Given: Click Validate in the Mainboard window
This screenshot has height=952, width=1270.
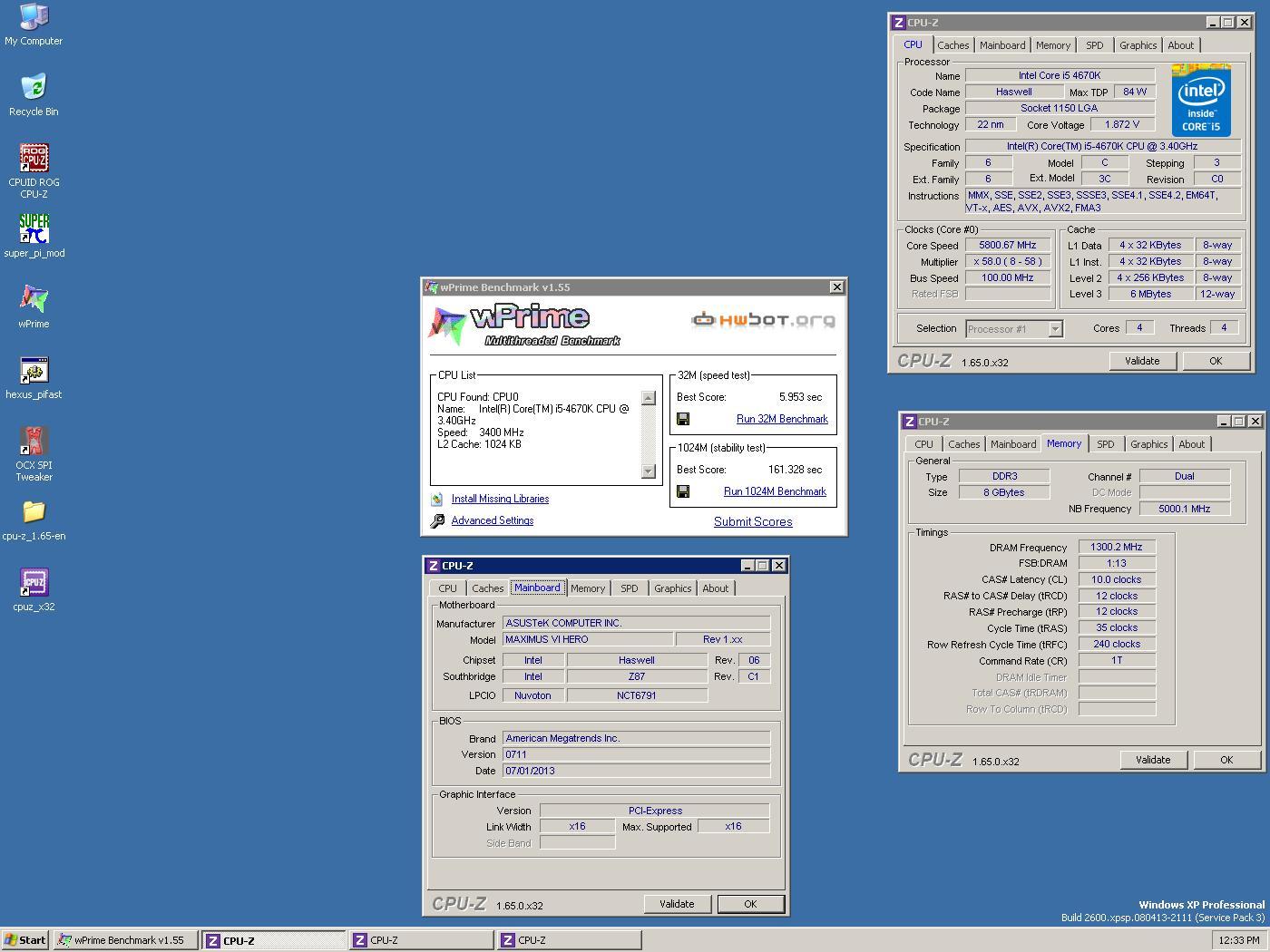Looking at the screenshot, I should 677,904.
